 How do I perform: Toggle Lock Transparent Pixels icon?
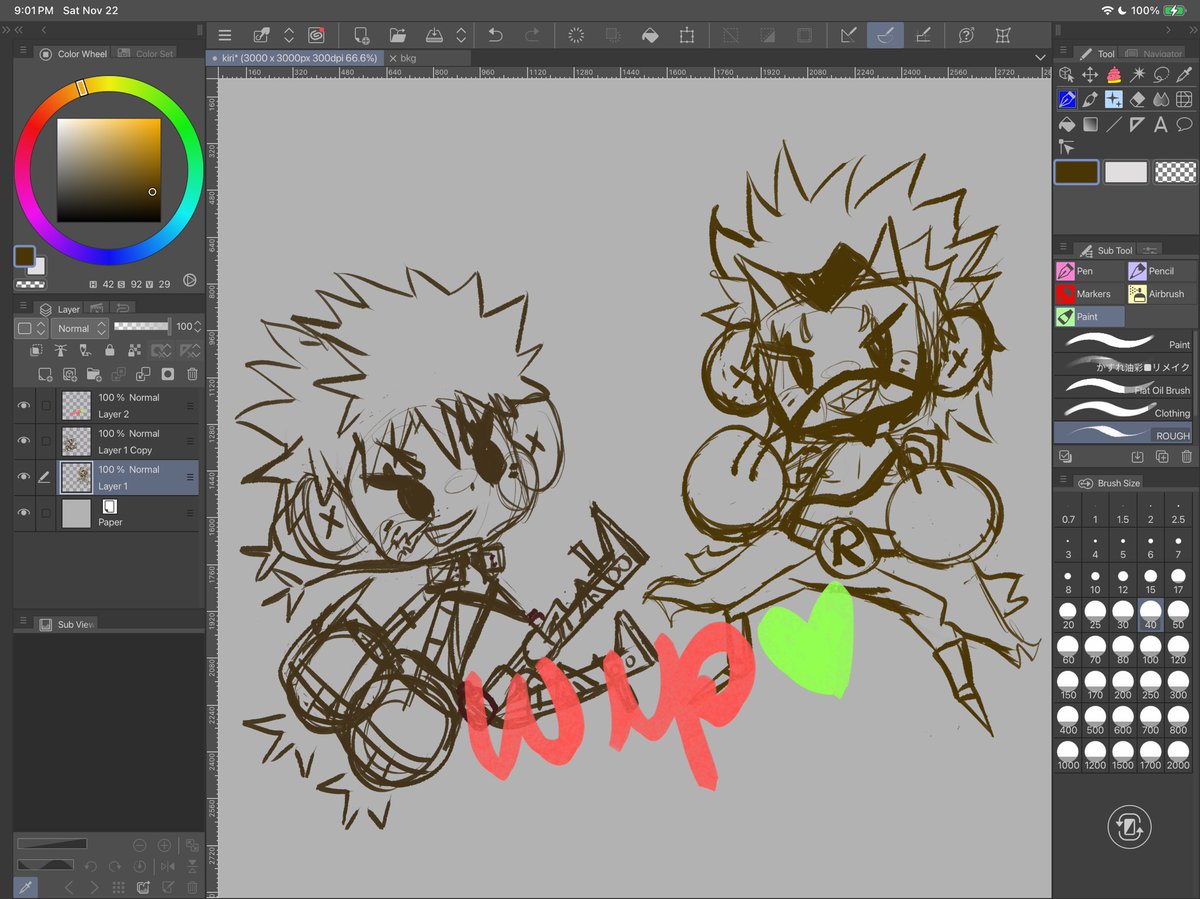[133, 350]
